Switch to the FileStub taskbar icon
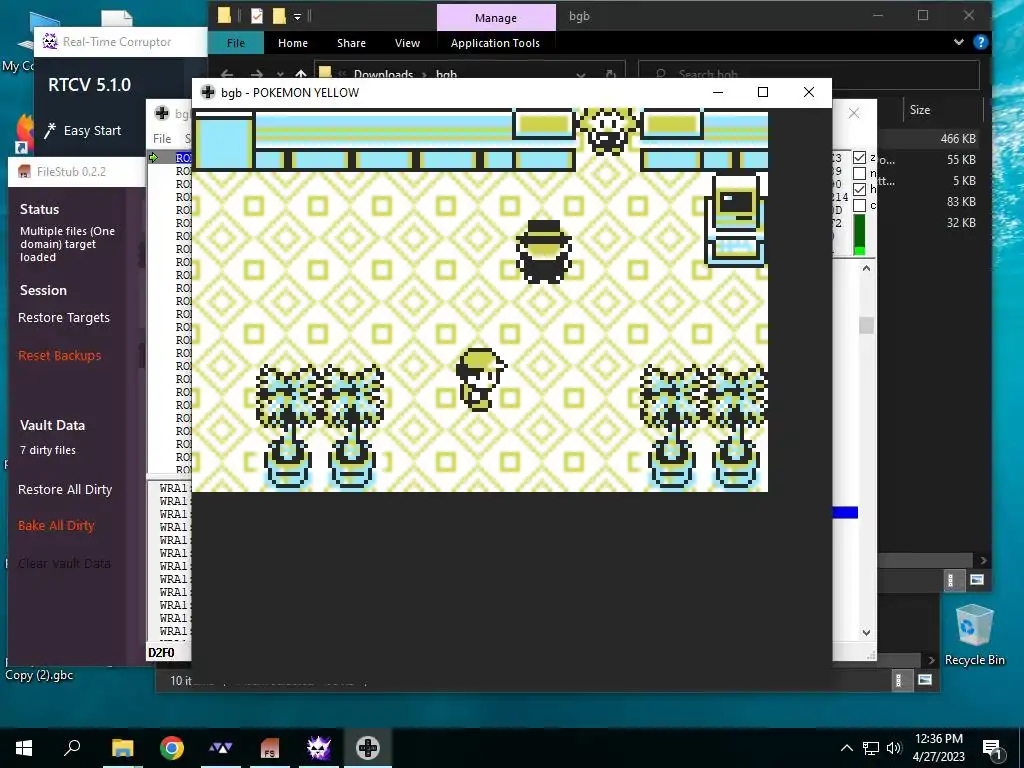The width and height of the screenshot is (1024, 768). 270,748
